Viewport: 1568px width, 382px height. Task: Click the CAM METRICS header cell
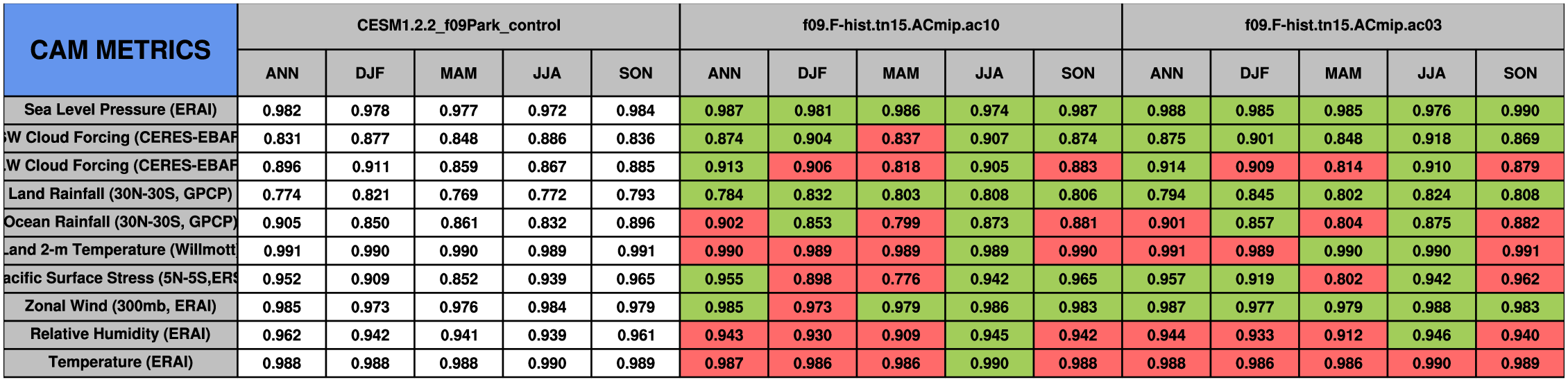click(x=120, y=50)
